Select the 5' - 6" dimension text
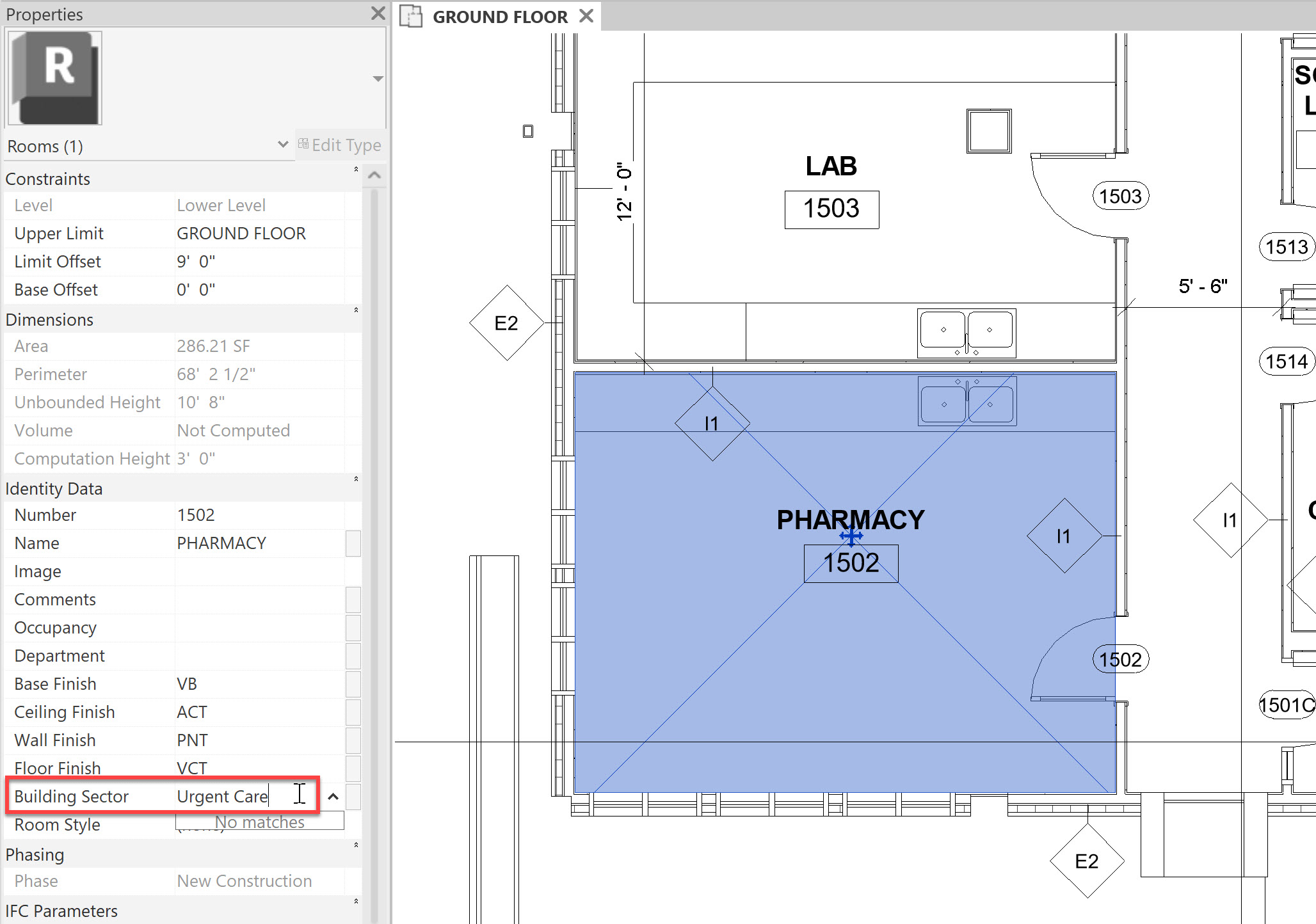Screen dimensions: 1316x924 pos(1203,286)
